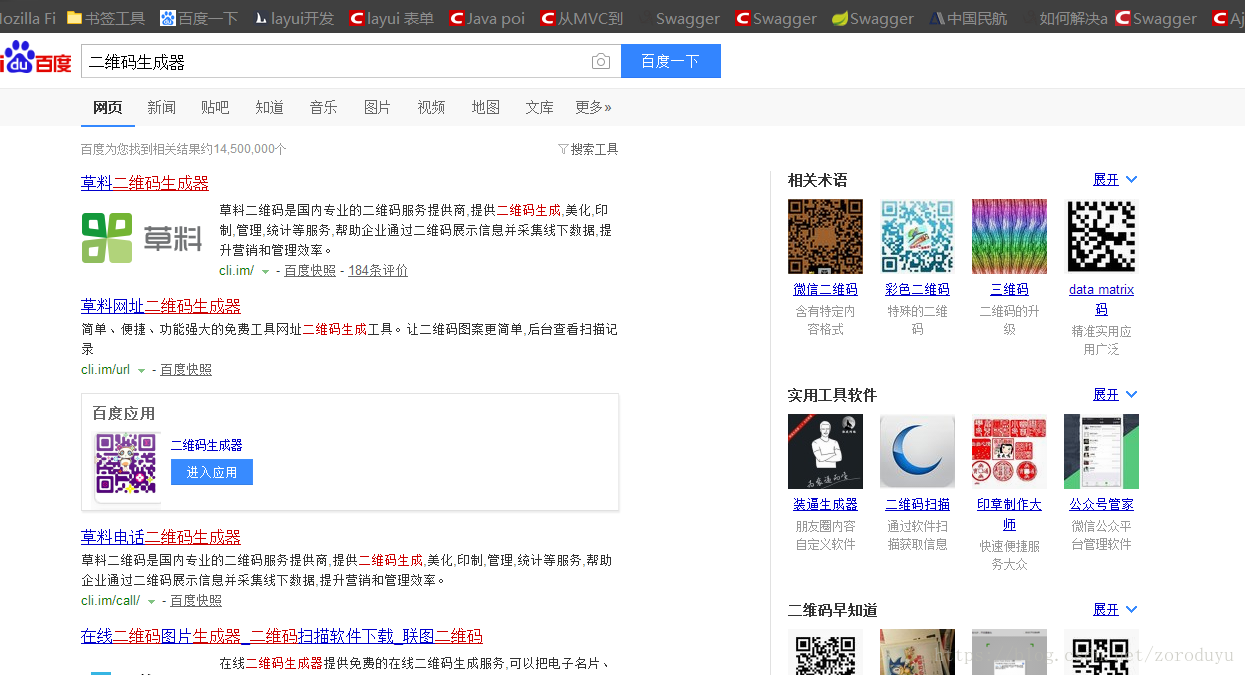Screen dimensions: 1245x675
Task: Switch to the 地图 tab
Action: click(485, 107)
